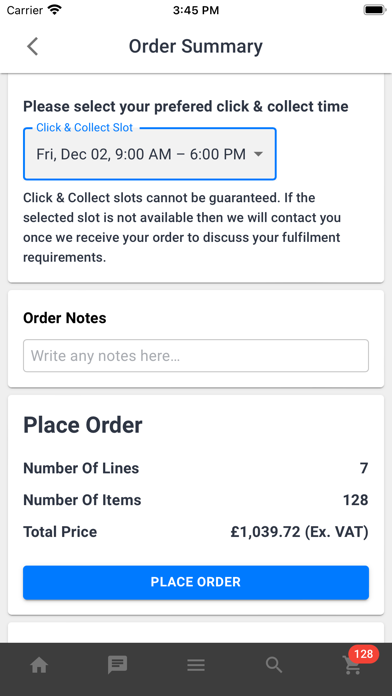Tap the Order Summary title
Image resolution: width=392 pixels, height=696 pixels.
pos(196,46)
